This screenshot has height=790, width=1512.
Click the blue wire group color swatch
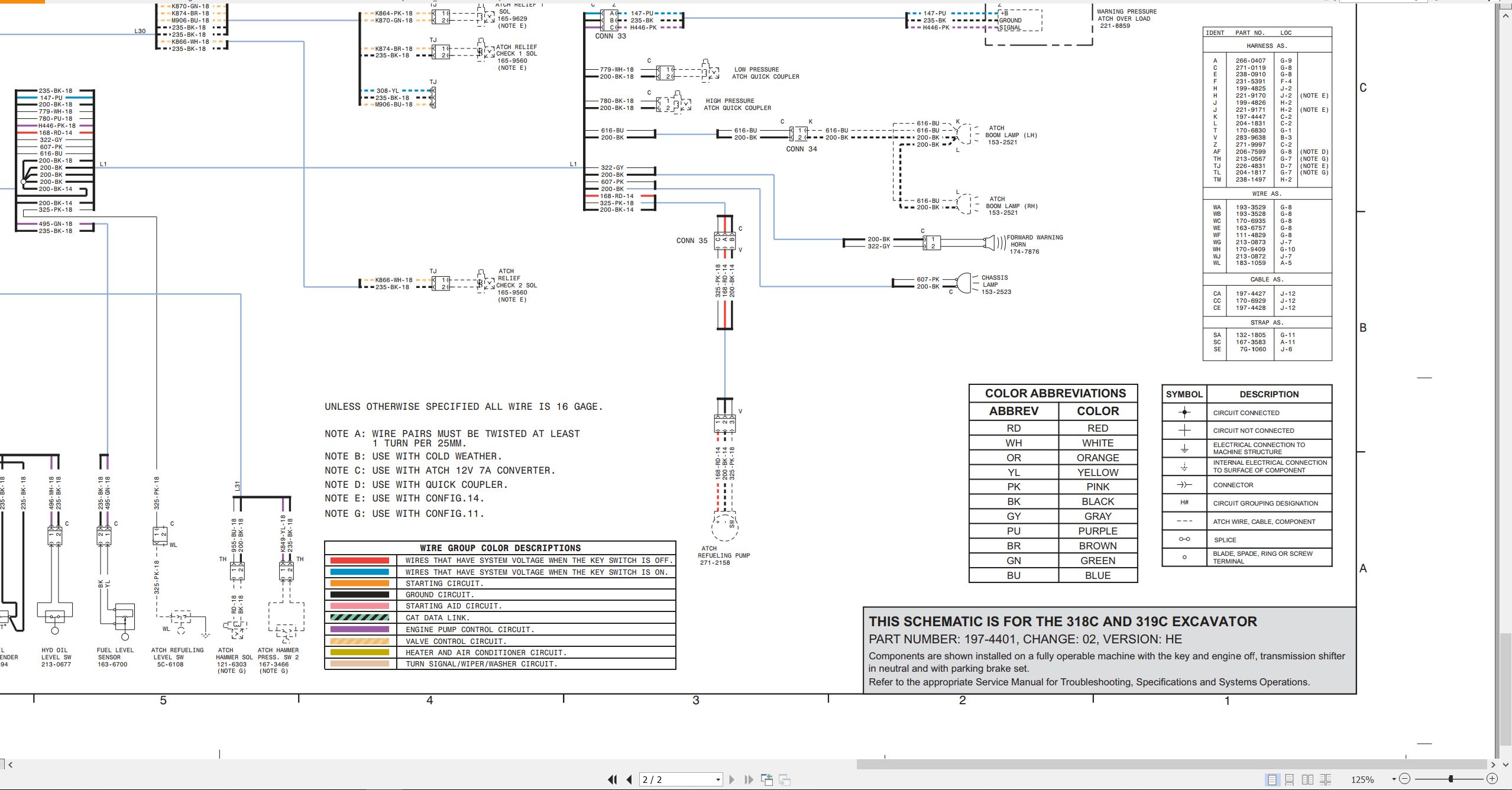[360, 572]
